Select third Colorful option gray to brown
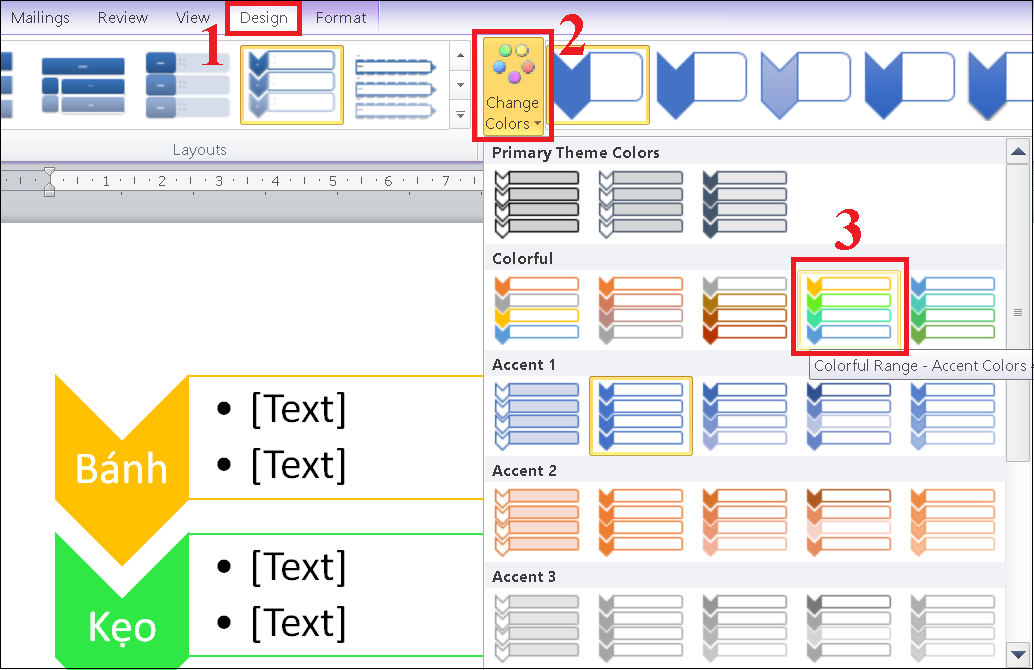This screenshot has width=1034, height=670. coord(745,310)
